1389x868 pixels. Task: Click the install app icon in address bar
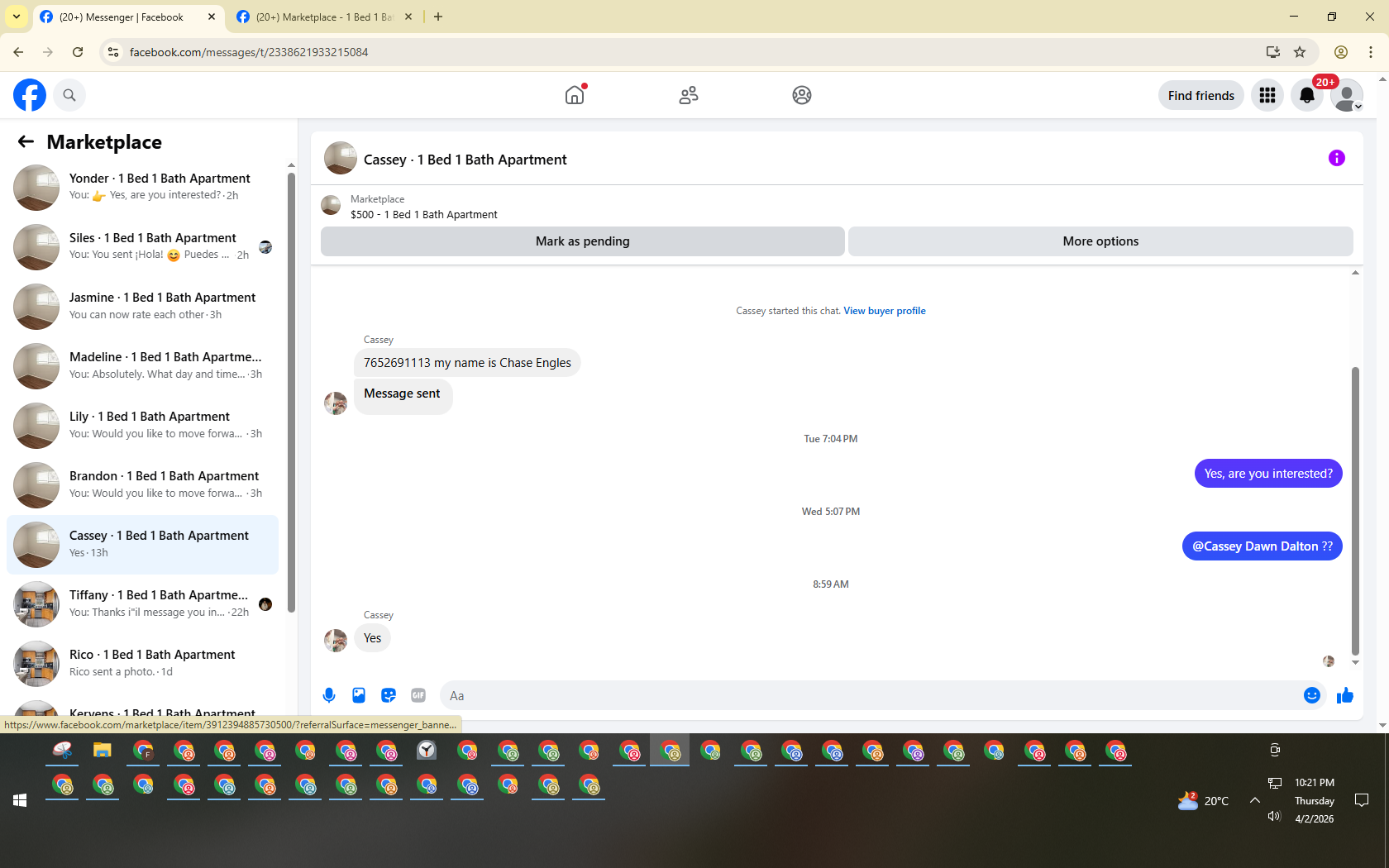coord(1273,52)
